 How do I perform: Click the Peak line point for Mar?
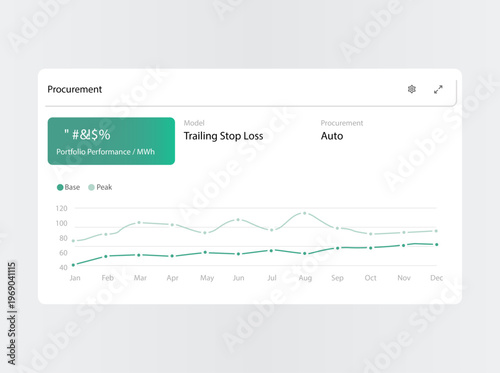pos(139,222)
